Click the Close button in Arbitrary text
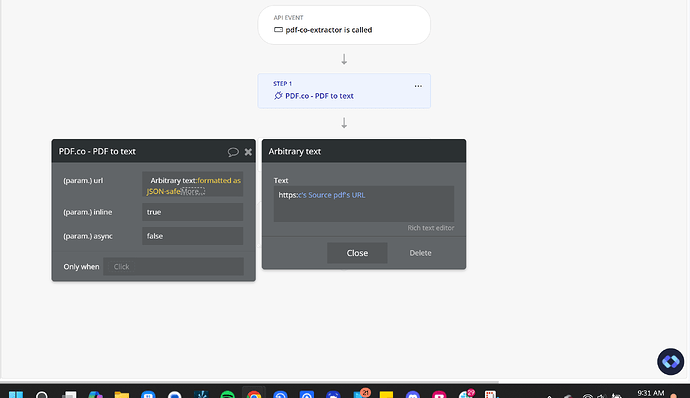 click(357, 253)
